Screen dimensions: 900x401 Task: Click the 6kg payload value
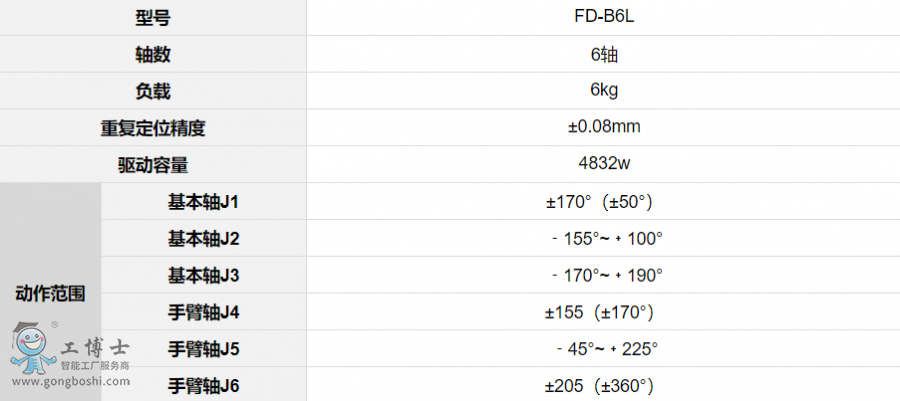coord(604,90)
